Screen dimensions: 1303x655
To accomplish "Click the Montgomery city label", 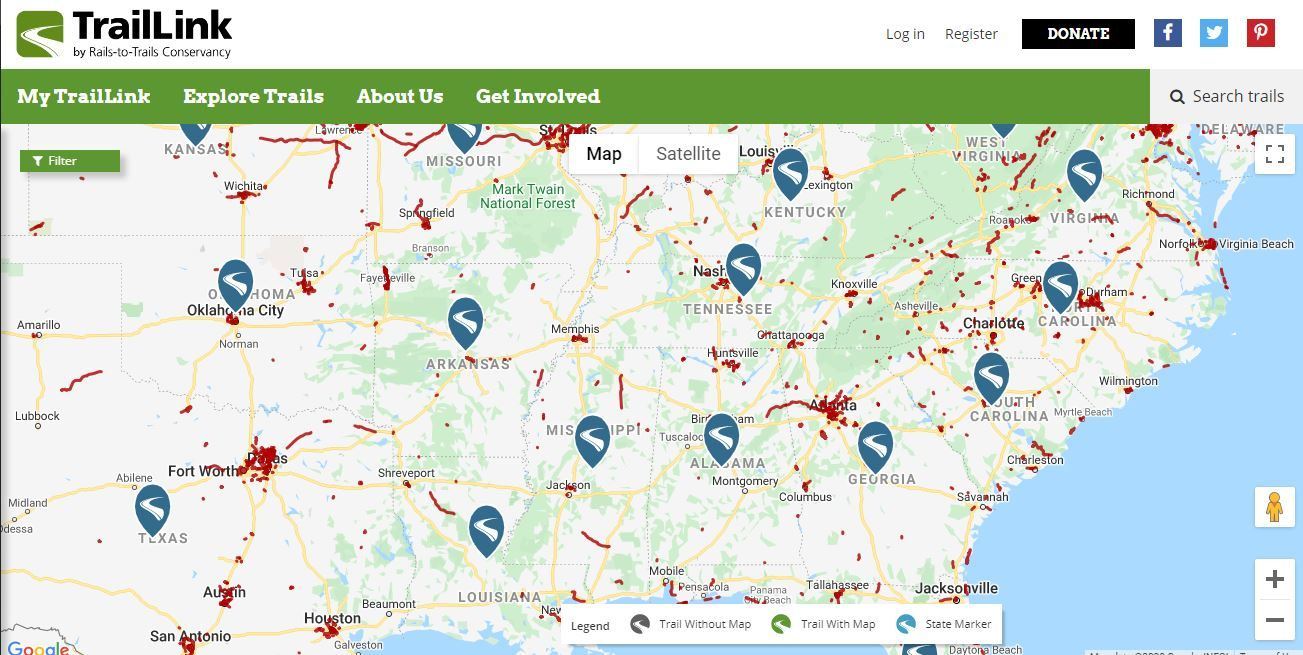I will click(745, 481).
